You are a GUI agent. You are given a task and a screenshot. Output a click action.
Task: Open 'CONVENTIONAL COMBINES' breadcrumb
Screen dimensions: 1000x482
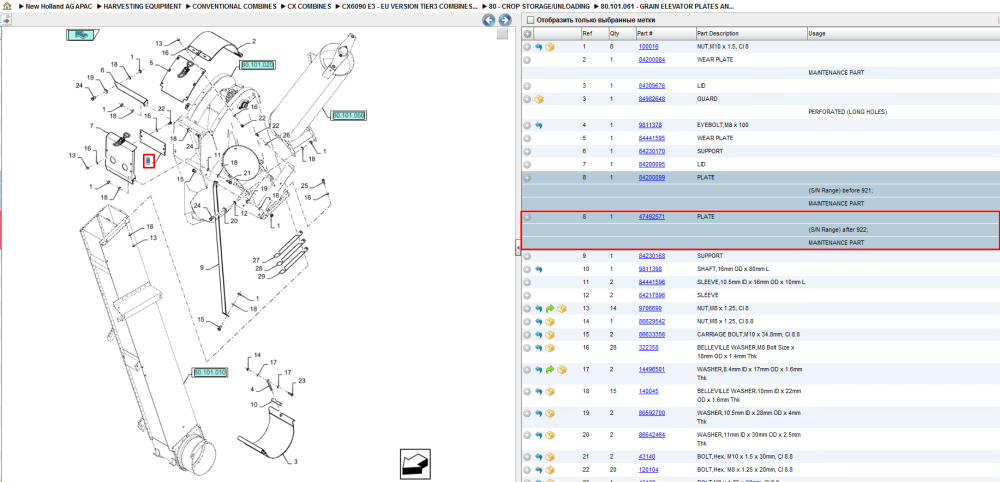(234, 6)
